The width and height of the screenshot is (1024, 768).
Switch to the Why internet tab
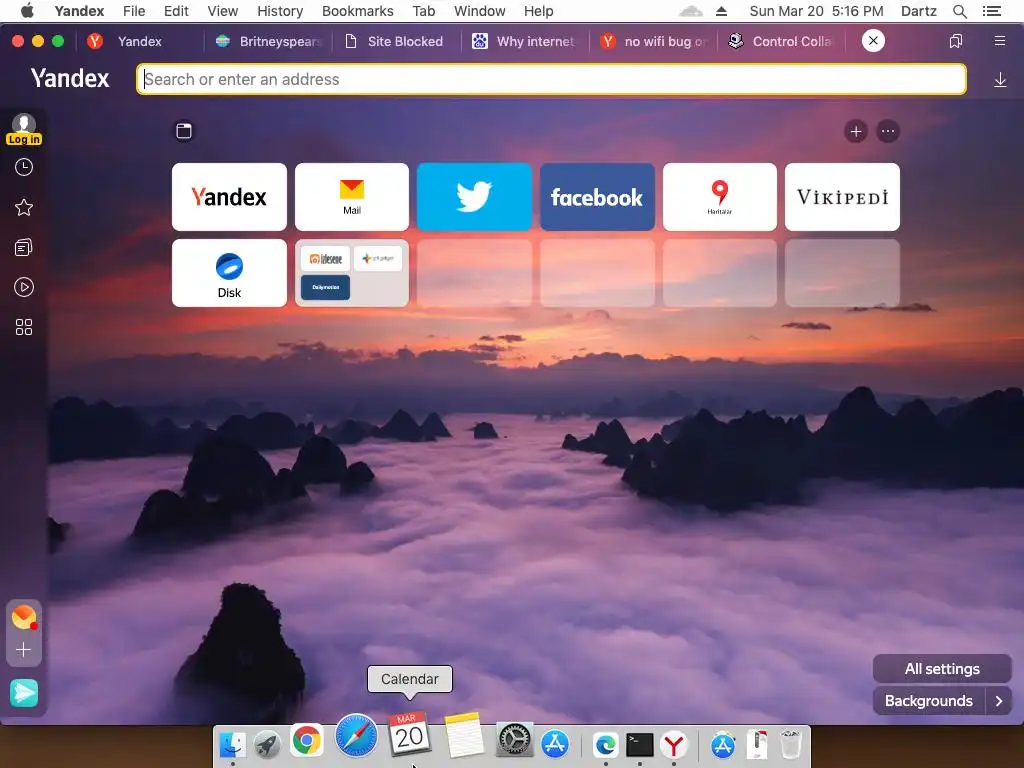click(525, 41)
